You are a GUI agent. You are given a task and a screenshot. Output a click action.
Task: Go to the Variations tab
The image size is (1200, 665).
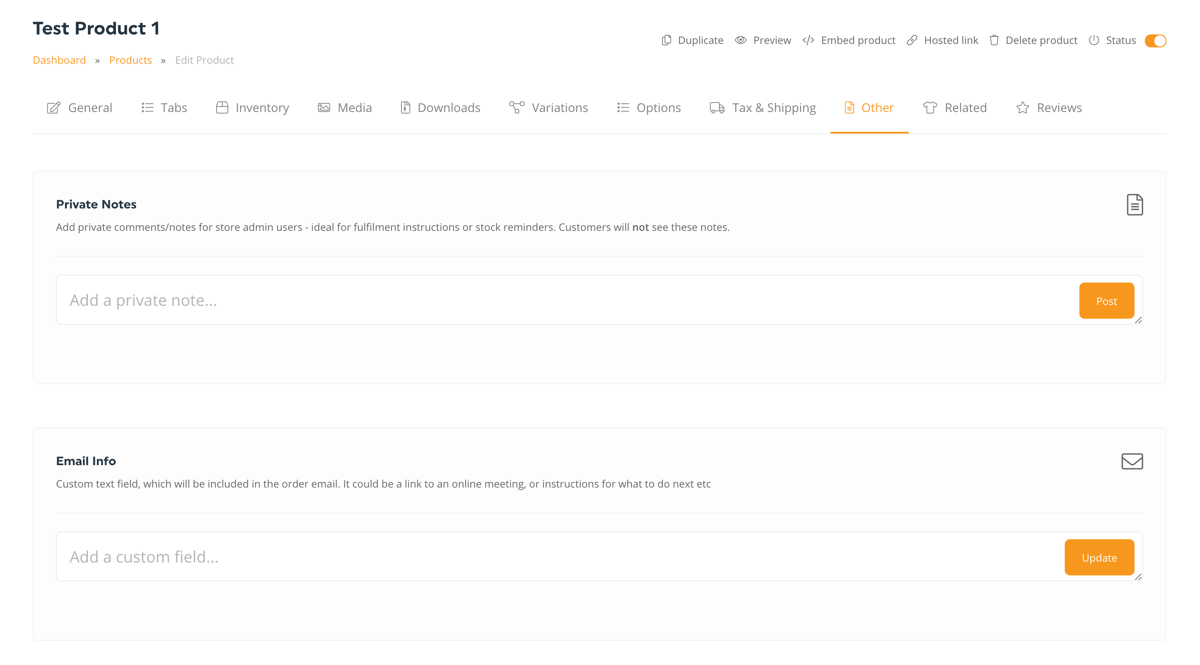548,108
